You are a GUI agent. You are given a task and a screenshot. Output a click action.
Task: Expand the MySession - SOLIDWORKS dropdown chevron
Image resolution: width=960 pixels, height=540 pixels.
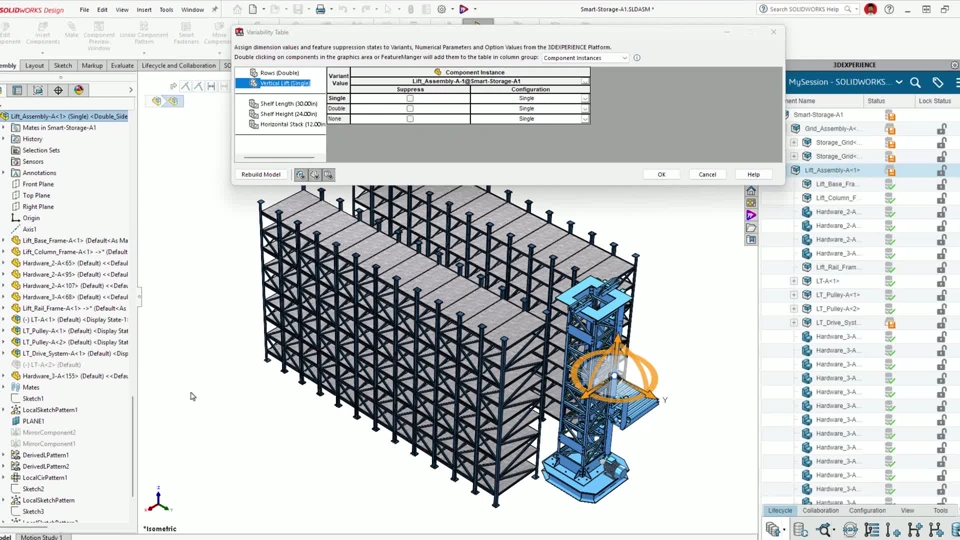[899, 82]
